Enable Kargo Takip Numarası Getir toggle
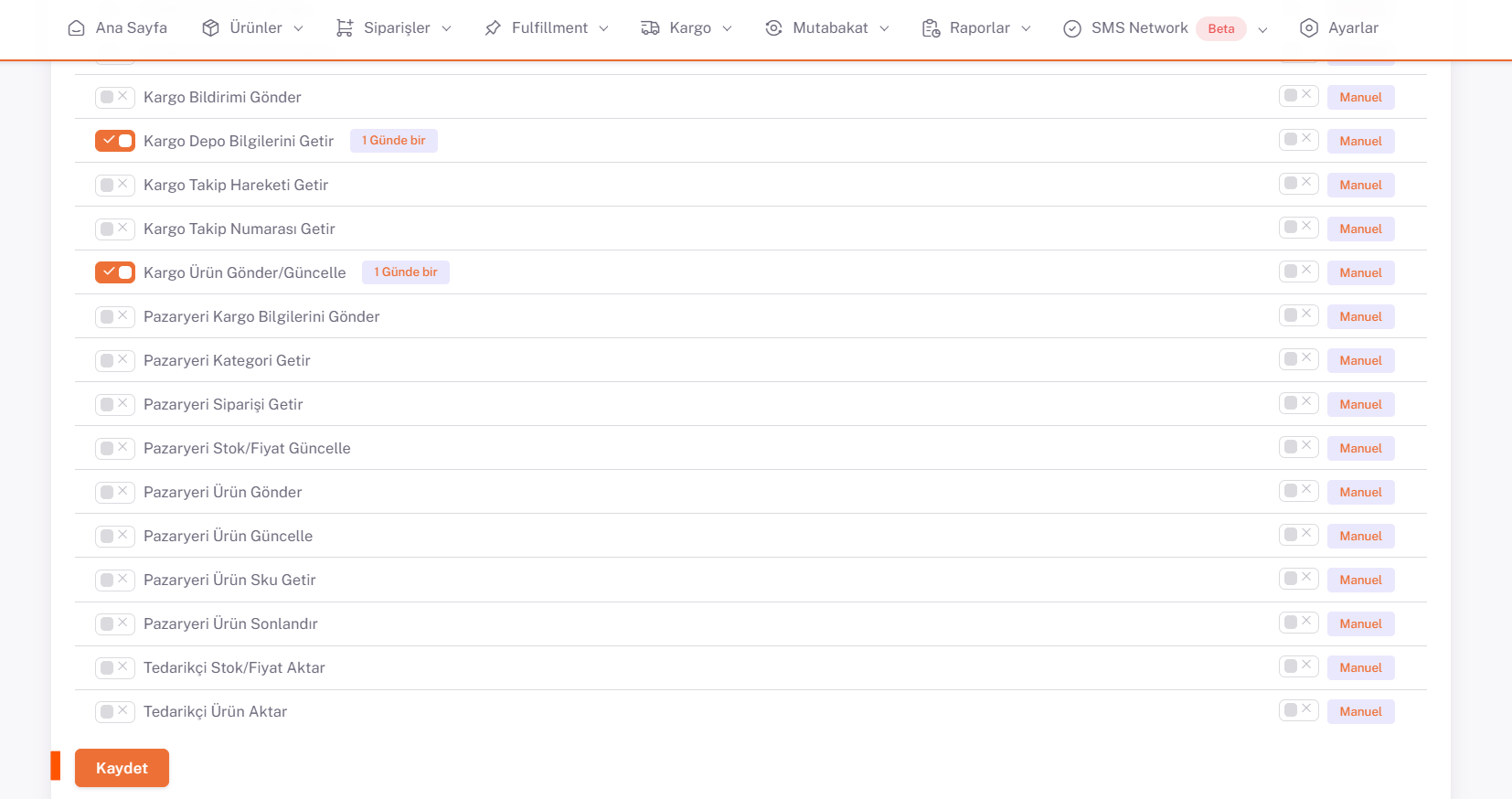The image size is (1512, 799). tap(115, 229)
